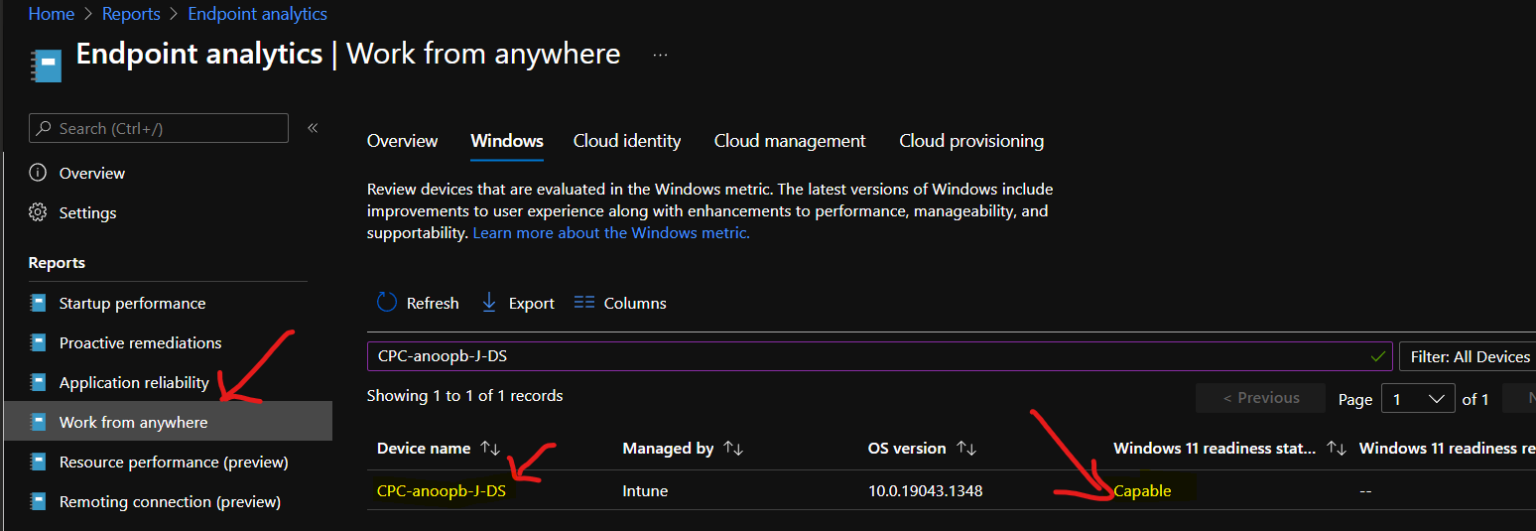1536x531 pixels.
Task: Open the Cloud management tab
Action: [790, 141]
